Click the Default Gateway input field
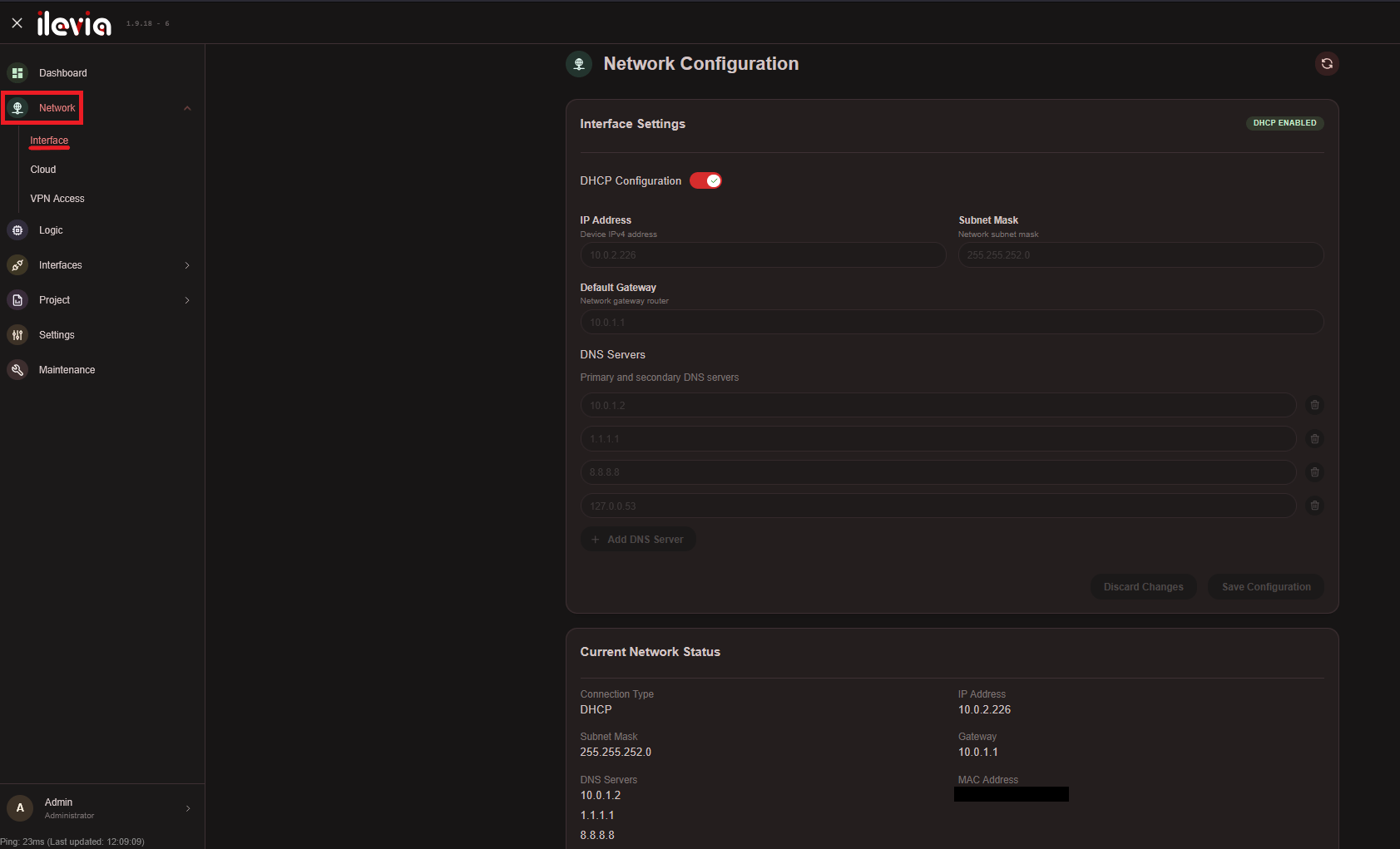This screenshot has width=1400, height=849. (952, 323)
